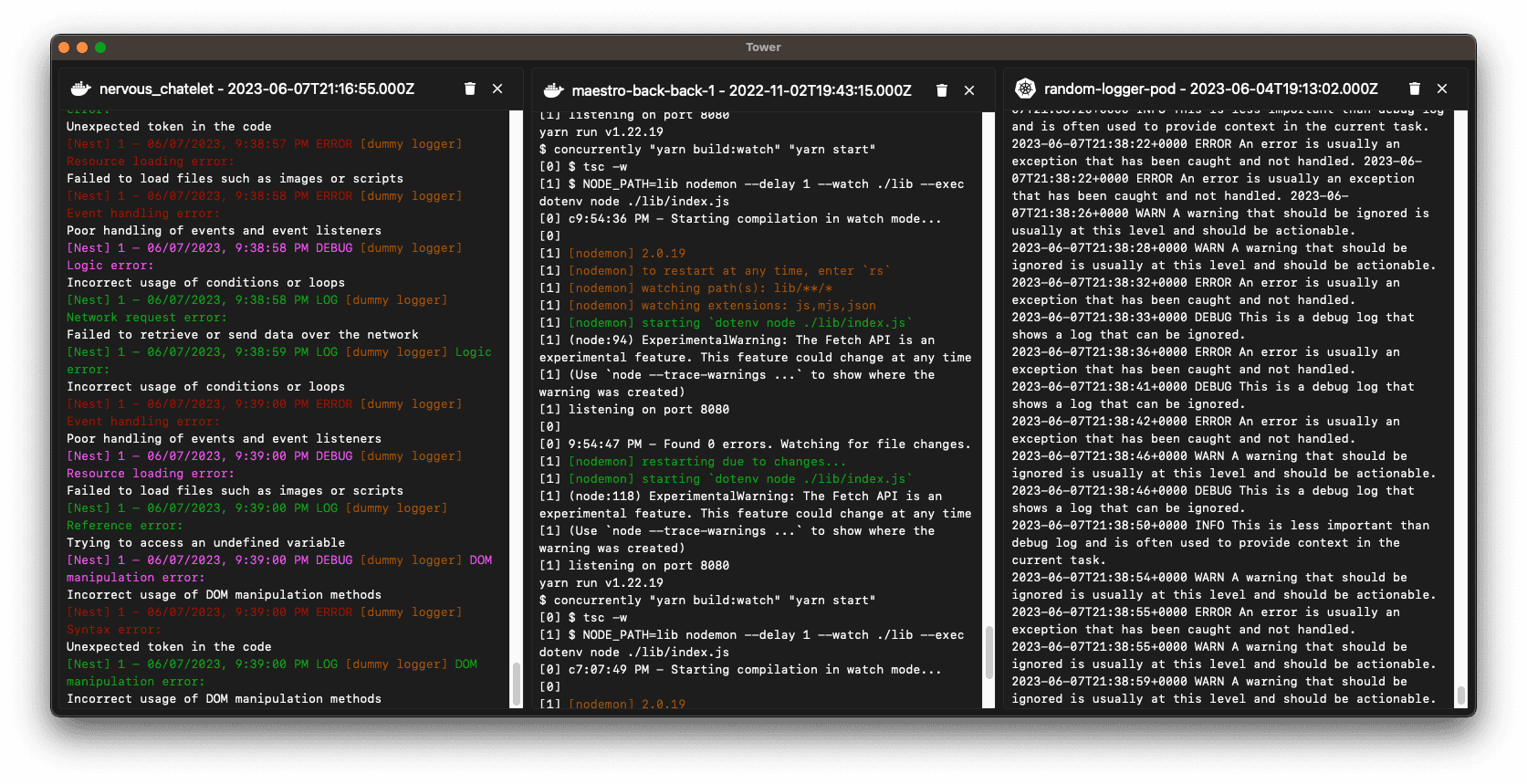Clear random-logger-pod logs with trash icon
This screenshot has height=784, width=1527.
[x=1415, y=89]
